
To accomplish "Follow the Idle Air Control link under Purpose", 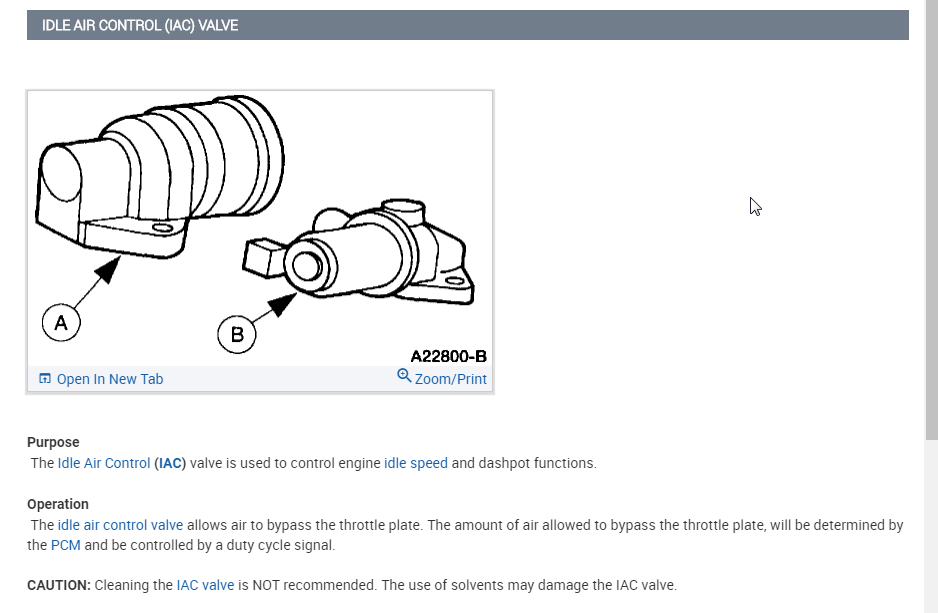I will click(x=103, y=463).
